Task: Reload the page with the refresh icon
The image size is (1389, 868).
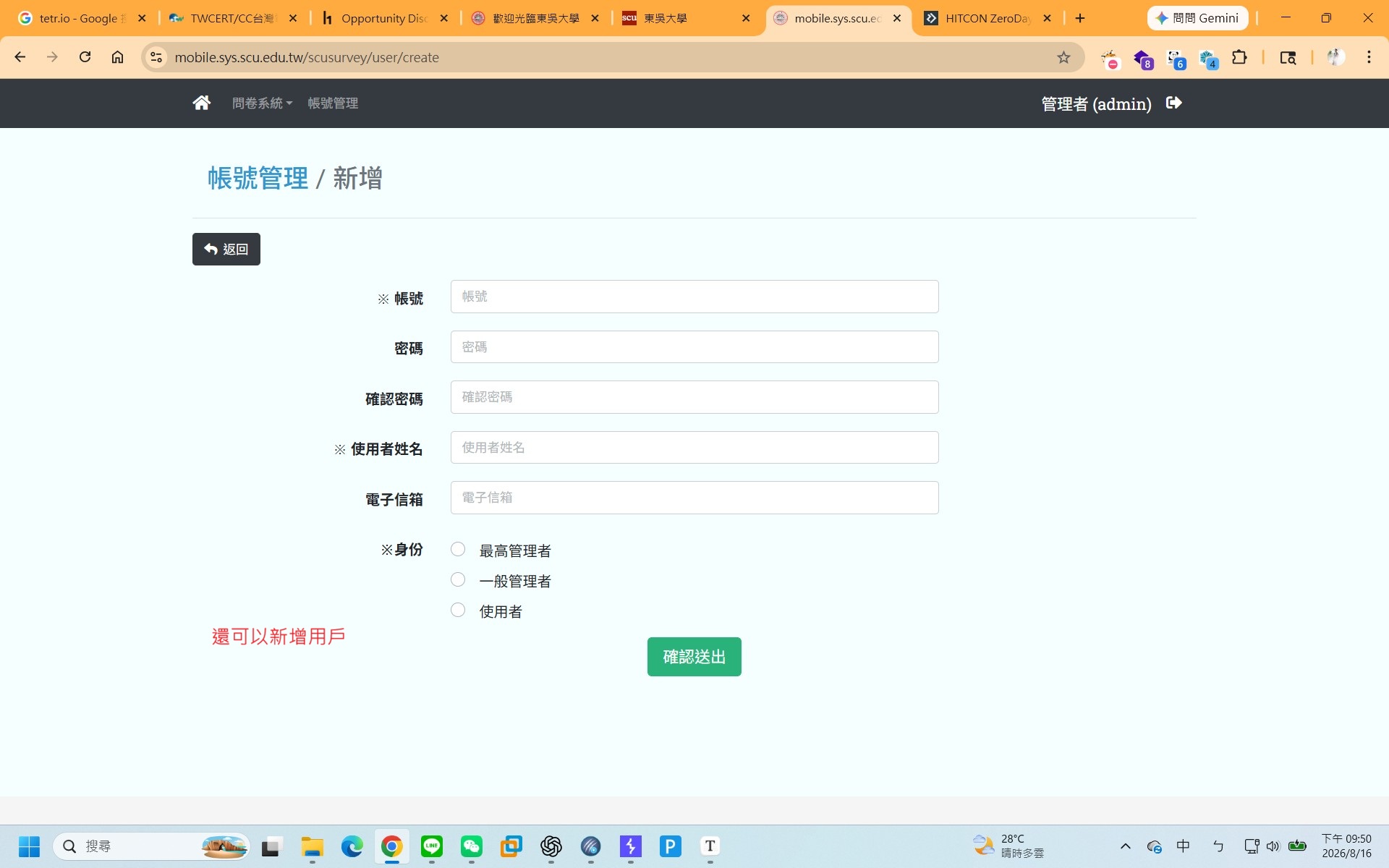Action: (x=85, y=57)
